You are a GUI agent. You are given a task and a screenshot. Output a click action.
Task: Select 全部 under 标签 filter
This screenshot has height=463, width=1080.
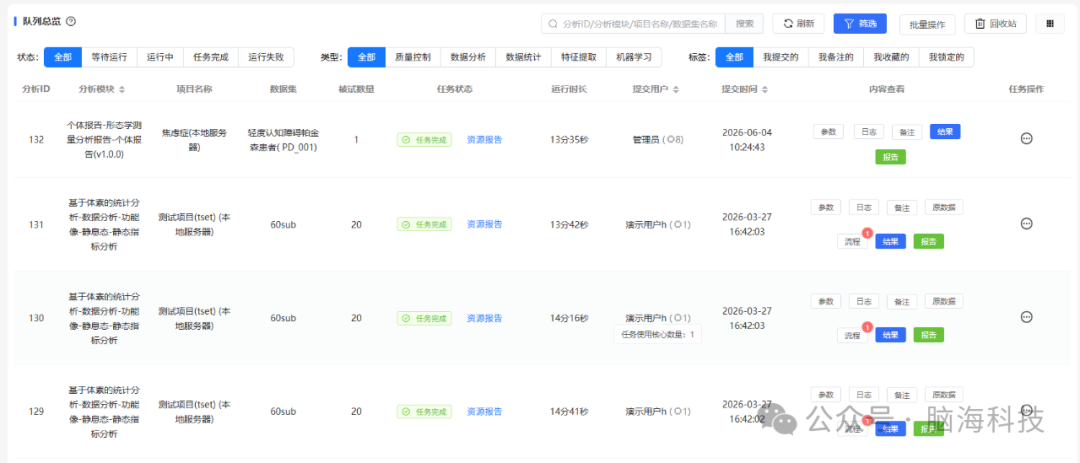(x=734, y=57)
